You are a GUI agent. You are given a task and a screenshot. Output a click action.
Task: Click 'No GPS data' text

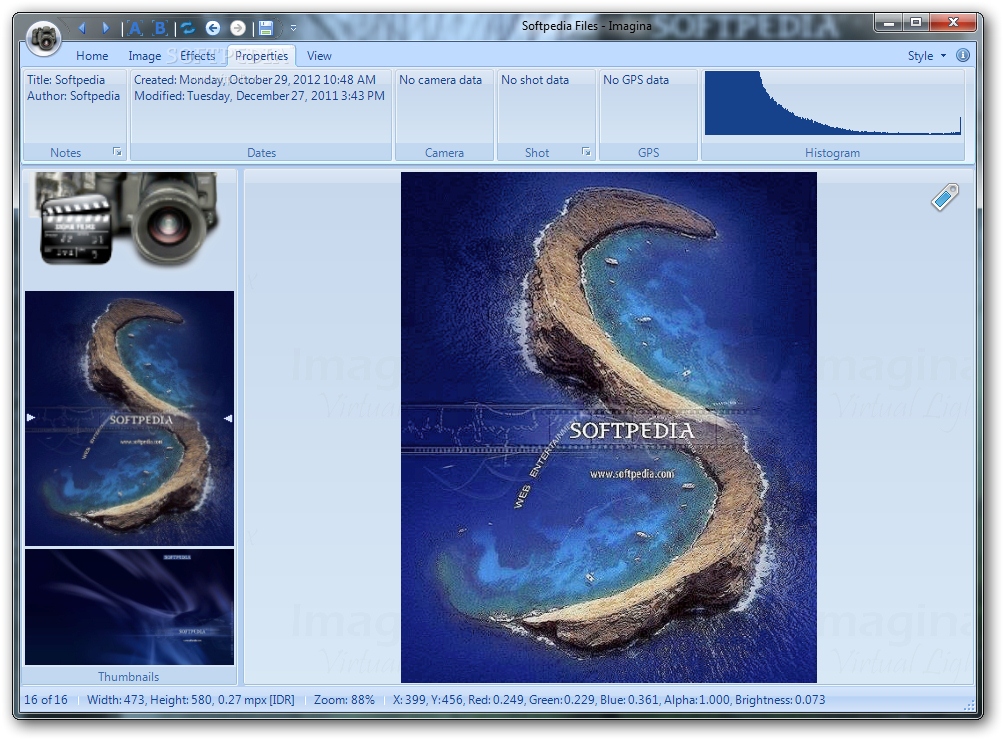[636, 79]
